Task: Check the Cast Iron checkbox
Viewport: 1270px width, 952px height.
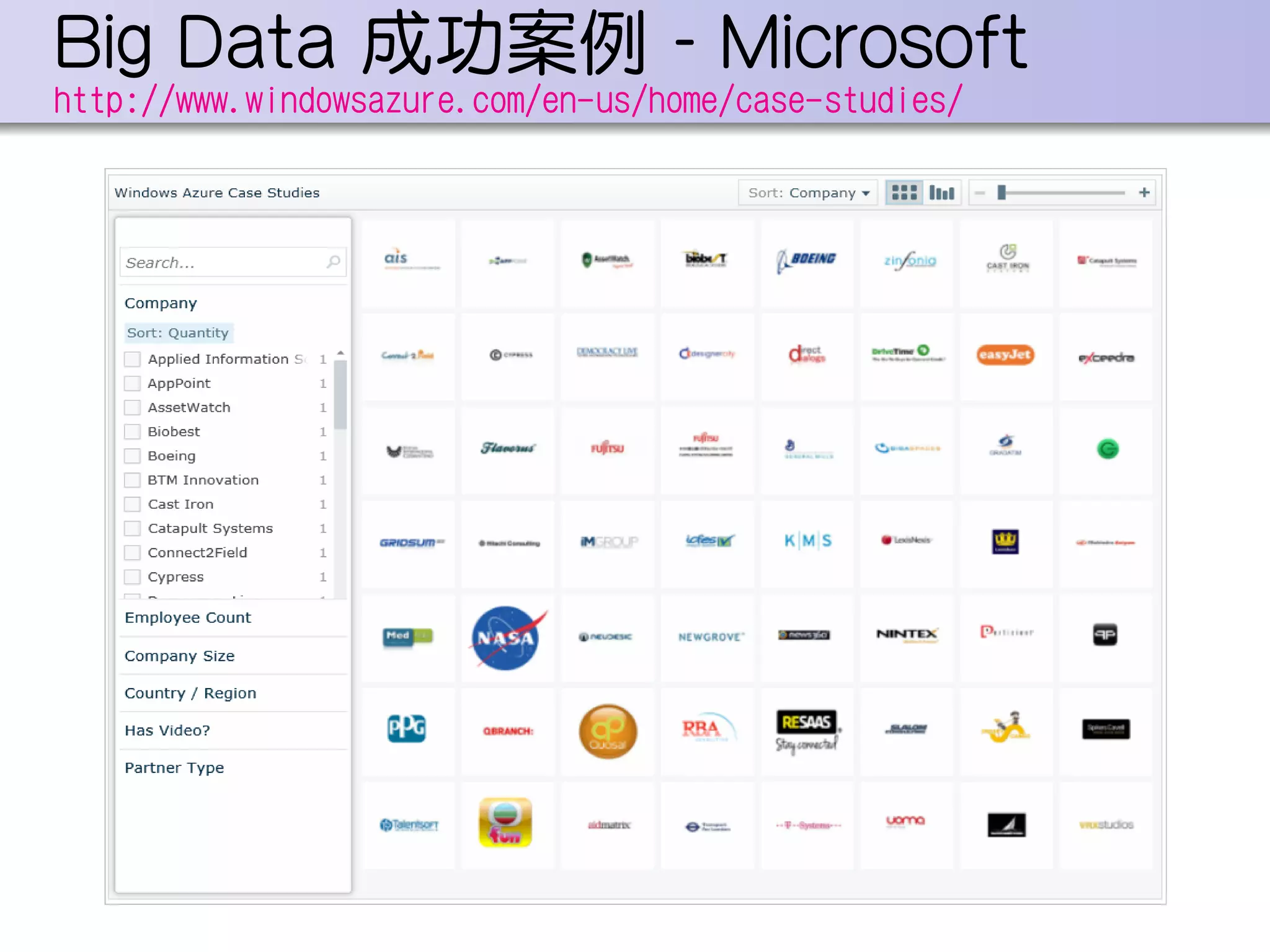Action: click(x=132, y=505)
